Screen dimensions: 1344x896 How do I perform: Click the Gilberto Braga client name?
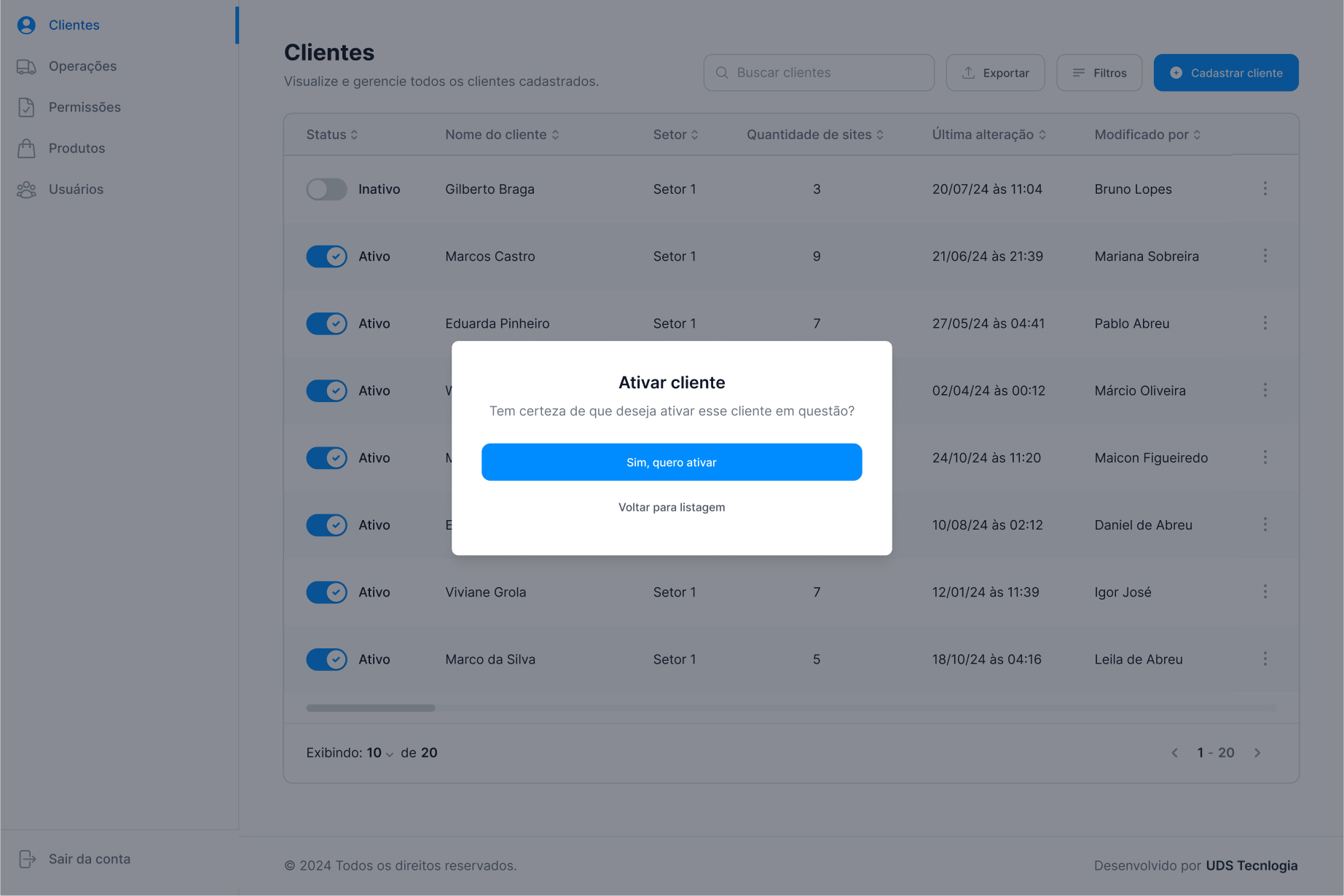[490, 189]
